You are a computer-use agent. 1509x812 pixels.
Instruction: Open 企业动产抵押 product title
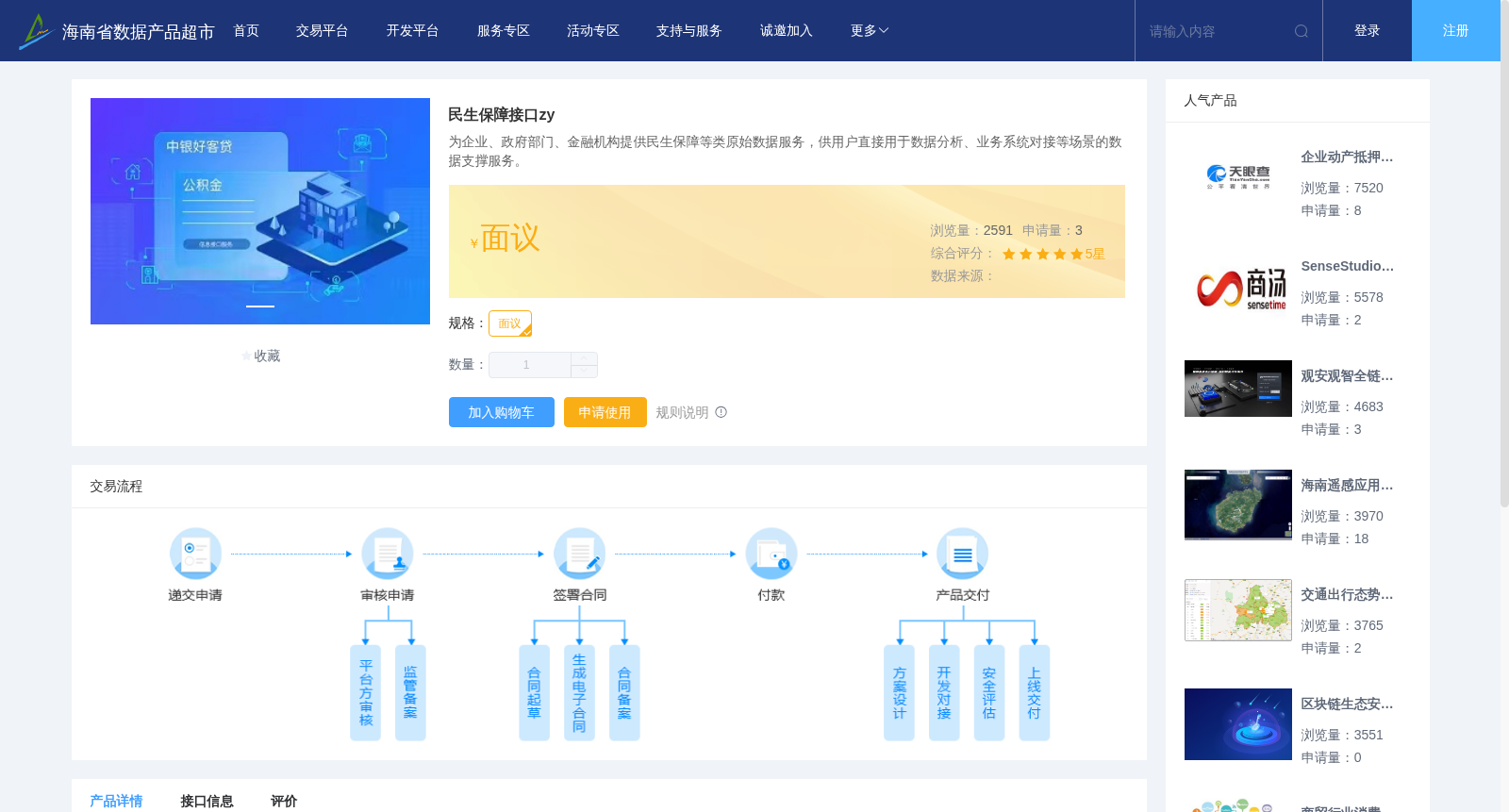(1347, 157)
